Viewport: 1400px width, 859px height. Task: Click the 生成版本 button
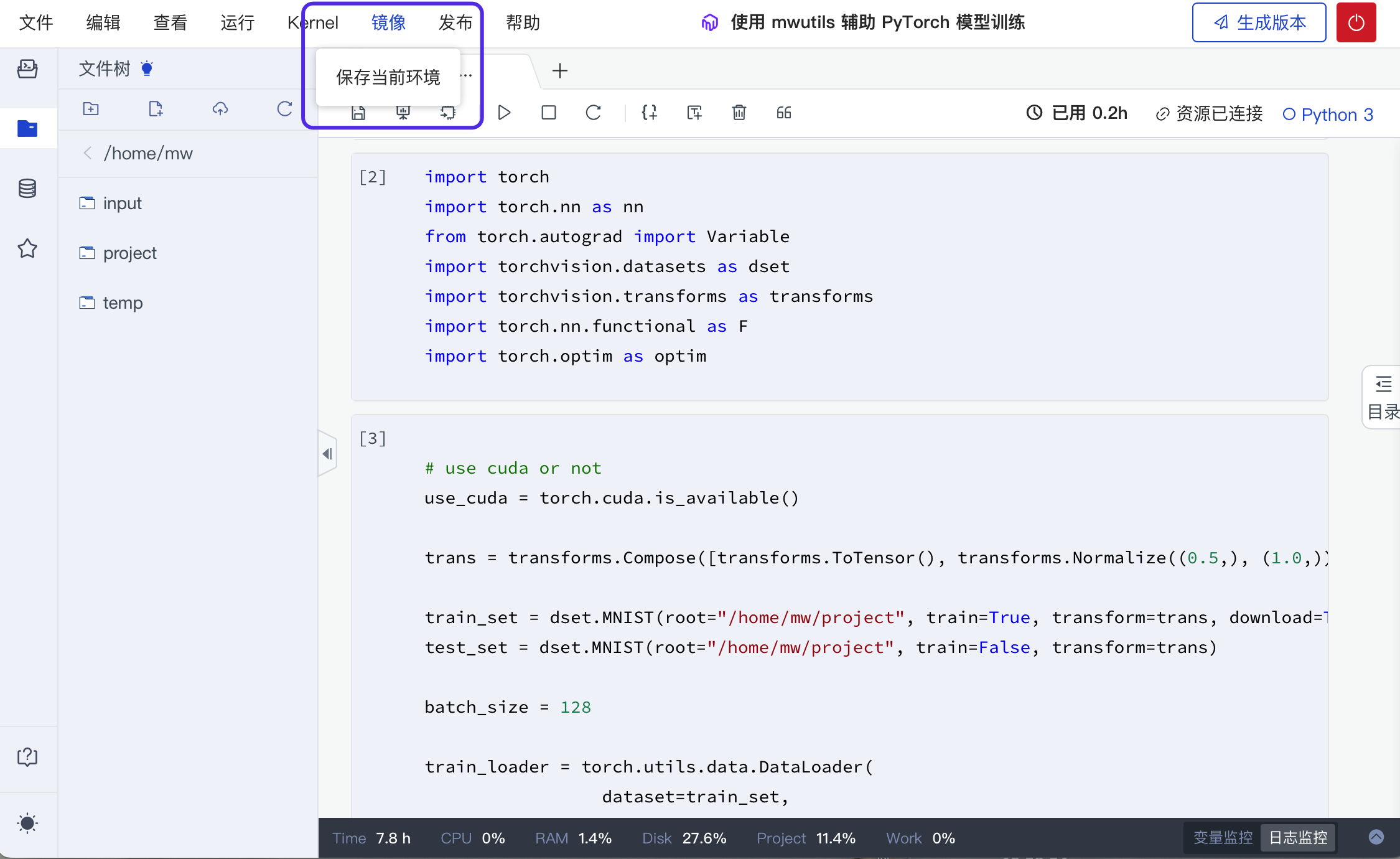point(1259,22)
